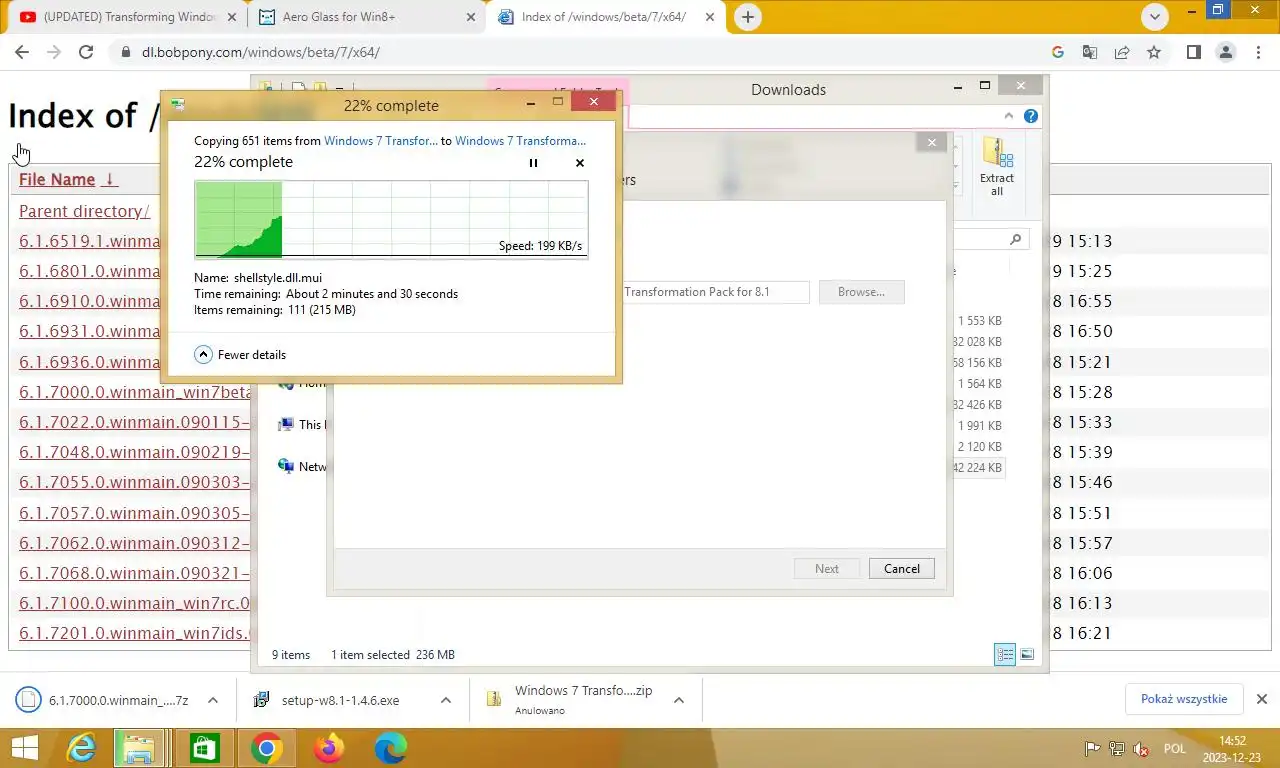
Task: Open Chrome tab search dropdown
Action: coord(1155,17)
